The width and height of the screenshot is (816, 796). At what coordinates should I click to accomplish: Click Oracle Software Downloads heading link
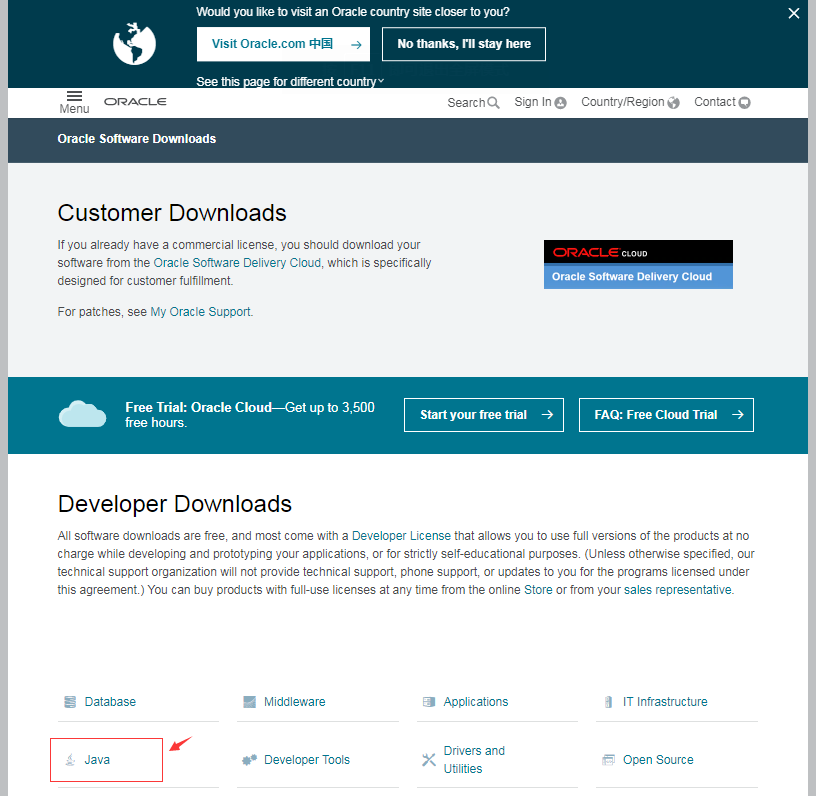coord(136,139)
